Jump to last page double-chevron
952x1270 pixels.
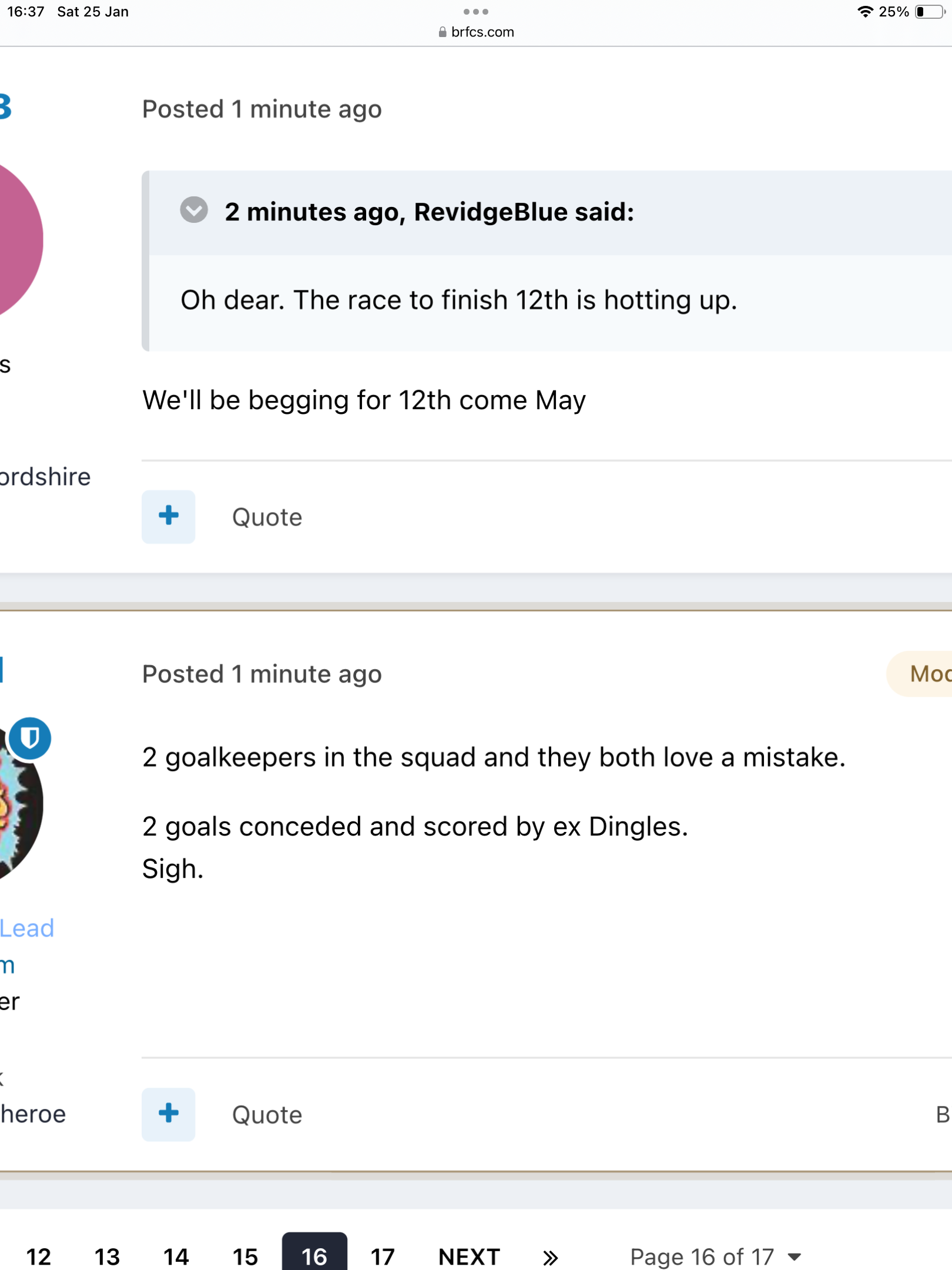[x=550, y=1258]
